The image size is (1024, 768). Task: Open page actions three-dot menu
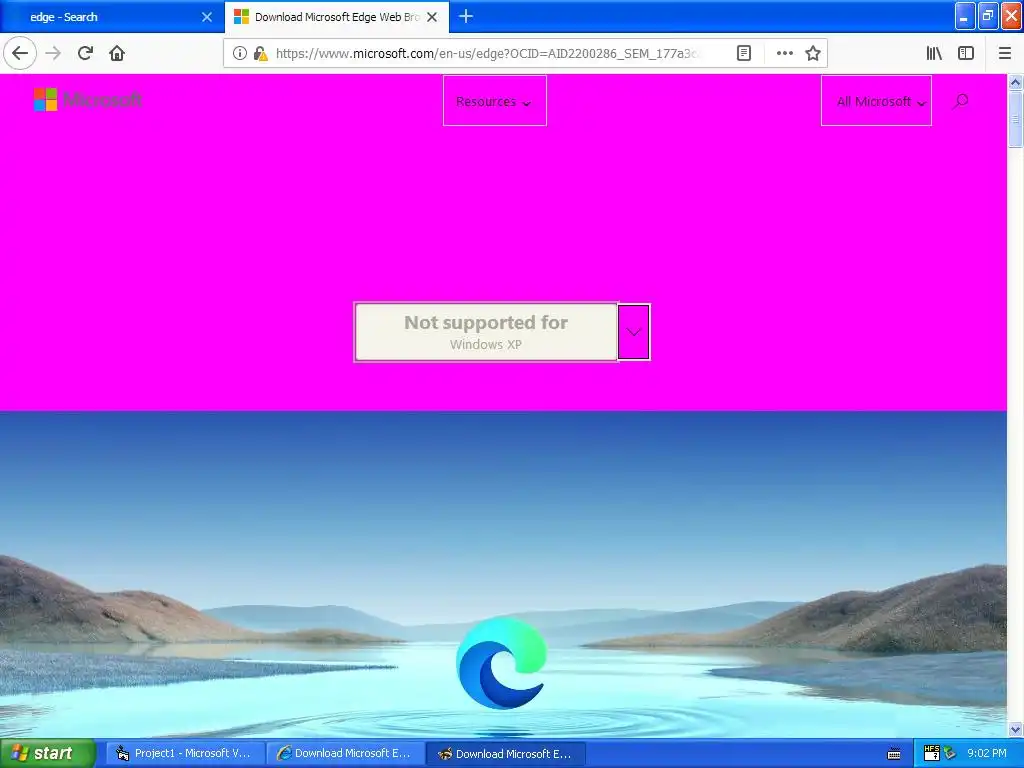coord(784,54)
